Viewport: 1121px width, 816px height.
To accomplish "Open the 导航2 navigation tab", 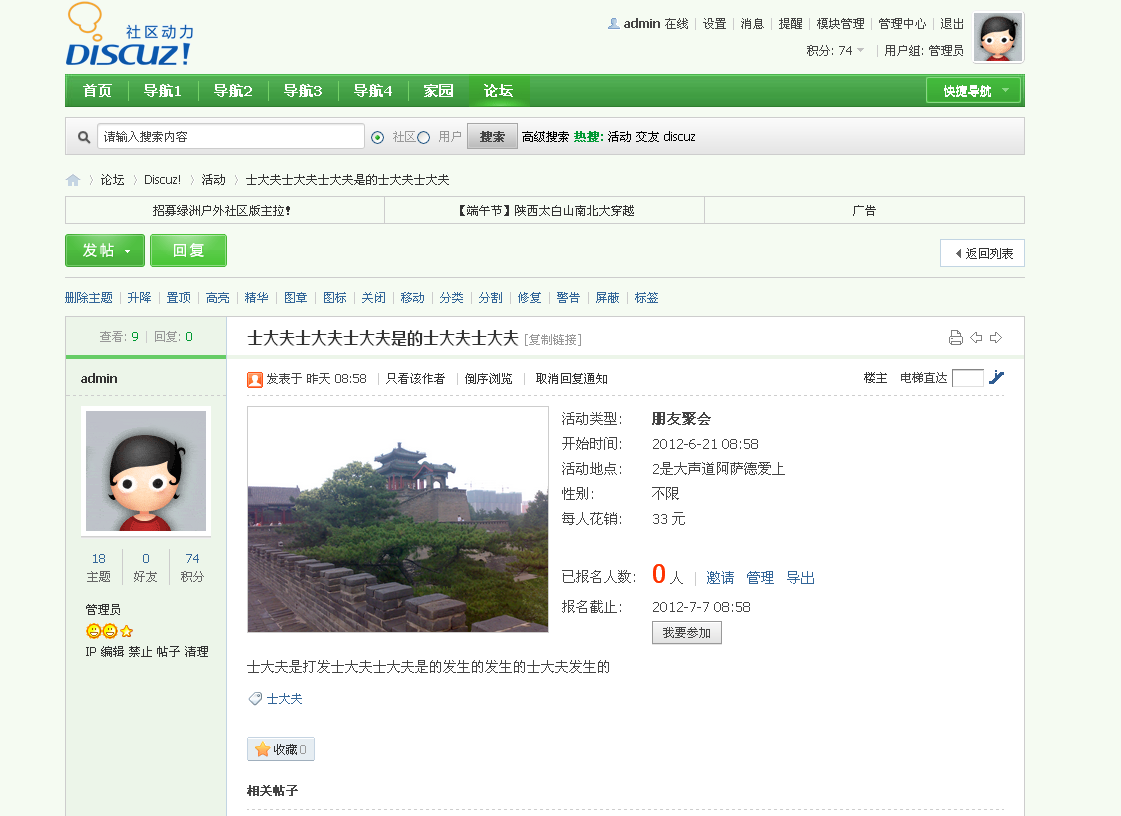I will 233,91.
